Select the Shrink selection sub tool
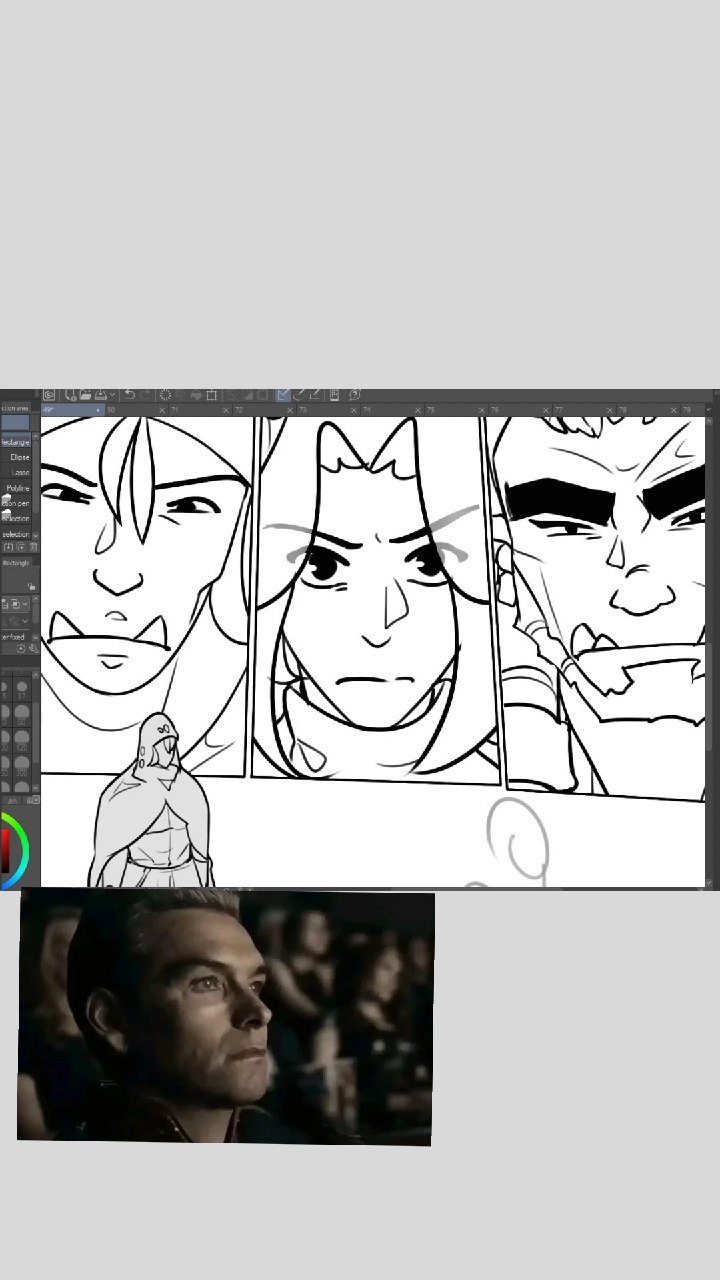The height and width of the screenshot is (1280, 720). (15, 534)
